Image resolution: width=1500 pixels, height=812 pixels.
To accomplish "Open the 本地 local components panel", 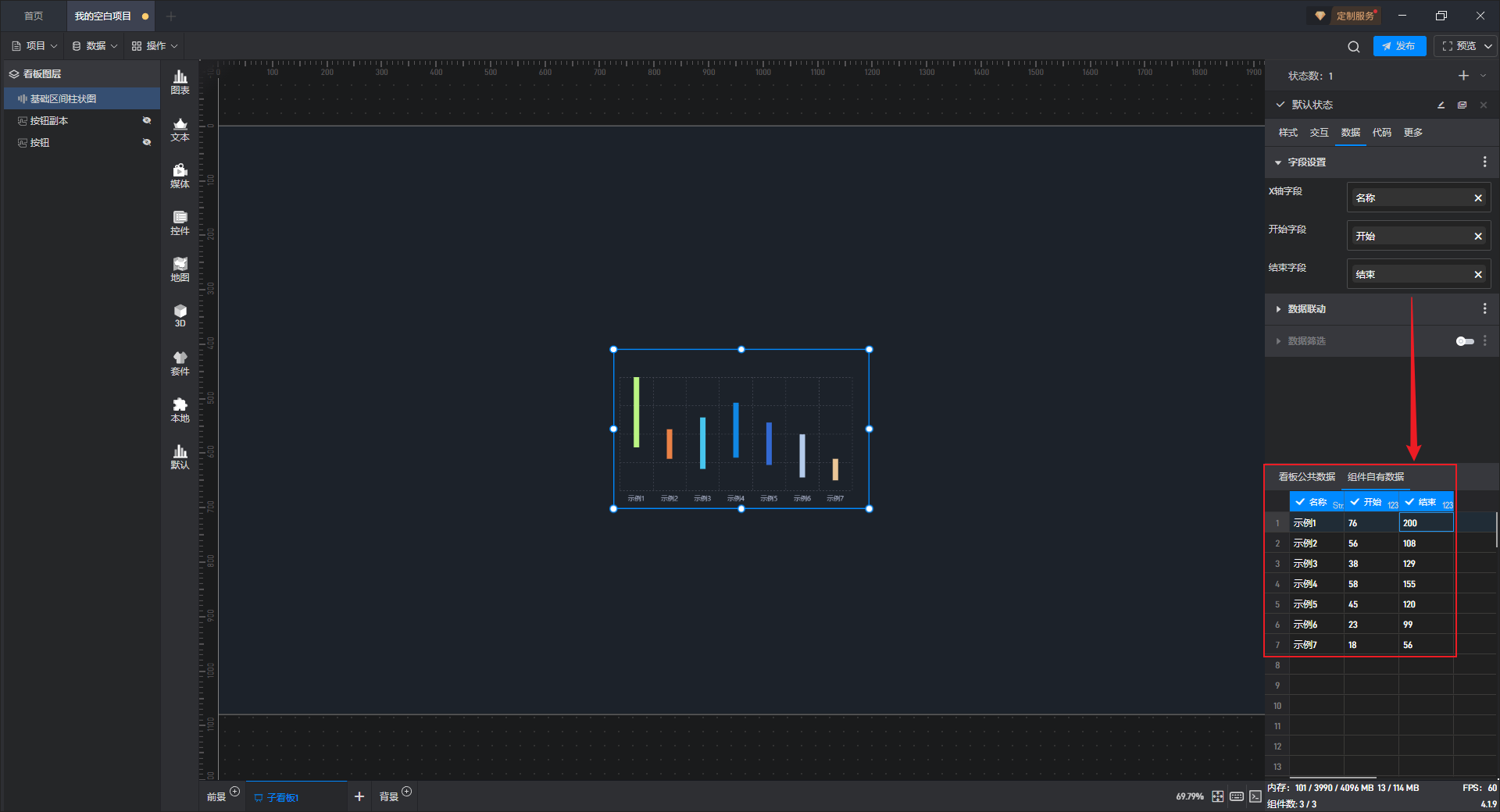I will pyautogui.click(x=180, y=410).
